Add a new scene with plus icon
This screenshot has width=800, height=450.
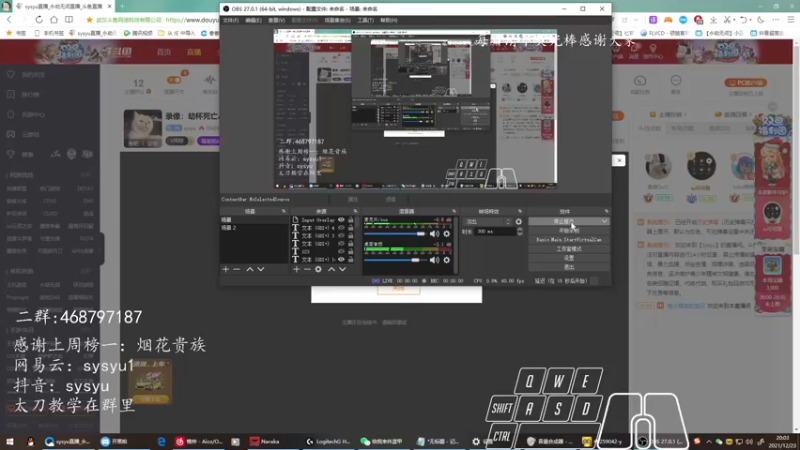pos(226,269)
